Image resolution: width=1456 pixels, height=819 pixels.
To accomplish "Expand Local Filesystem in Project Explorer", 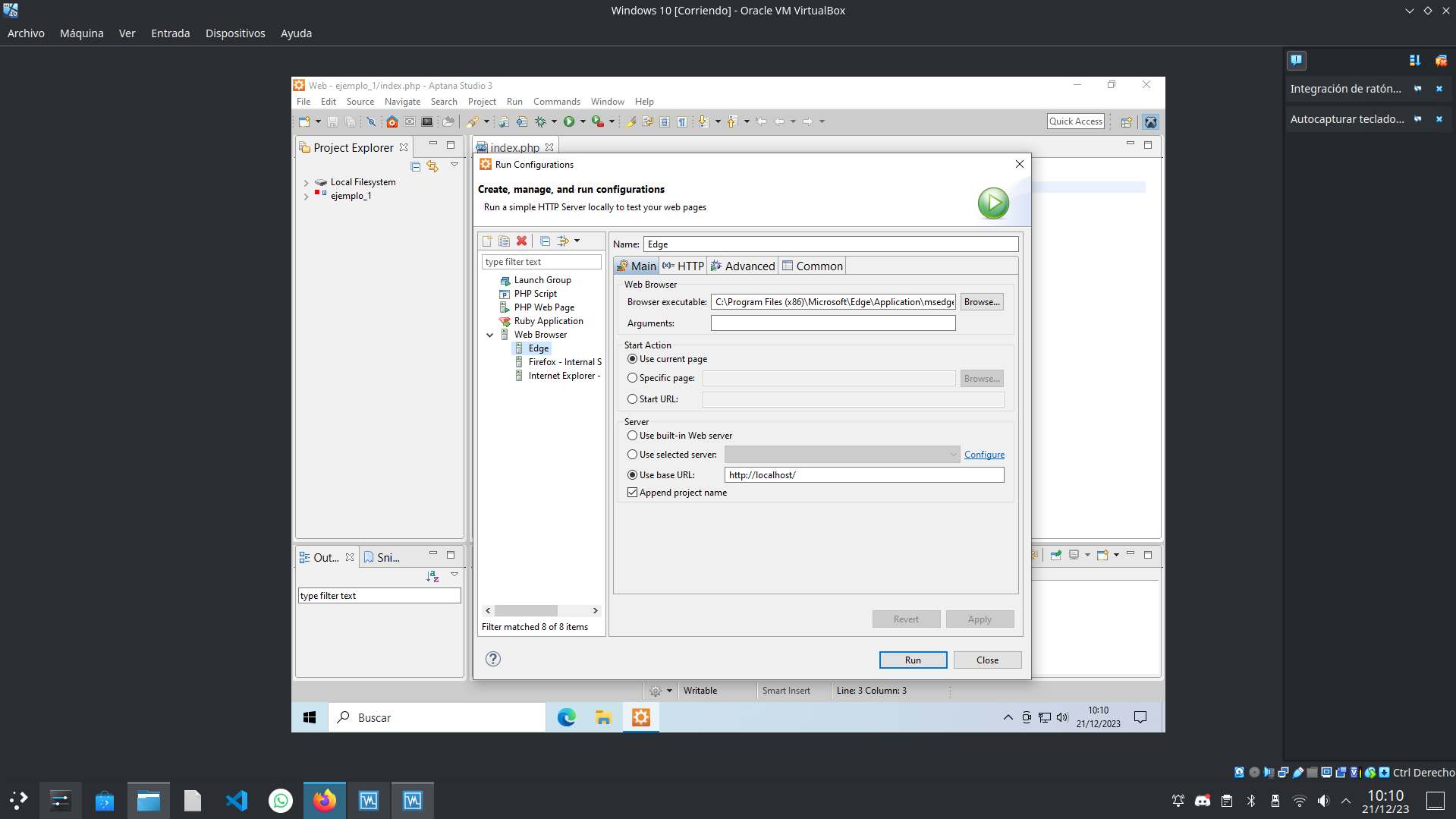I will [306, 183].
